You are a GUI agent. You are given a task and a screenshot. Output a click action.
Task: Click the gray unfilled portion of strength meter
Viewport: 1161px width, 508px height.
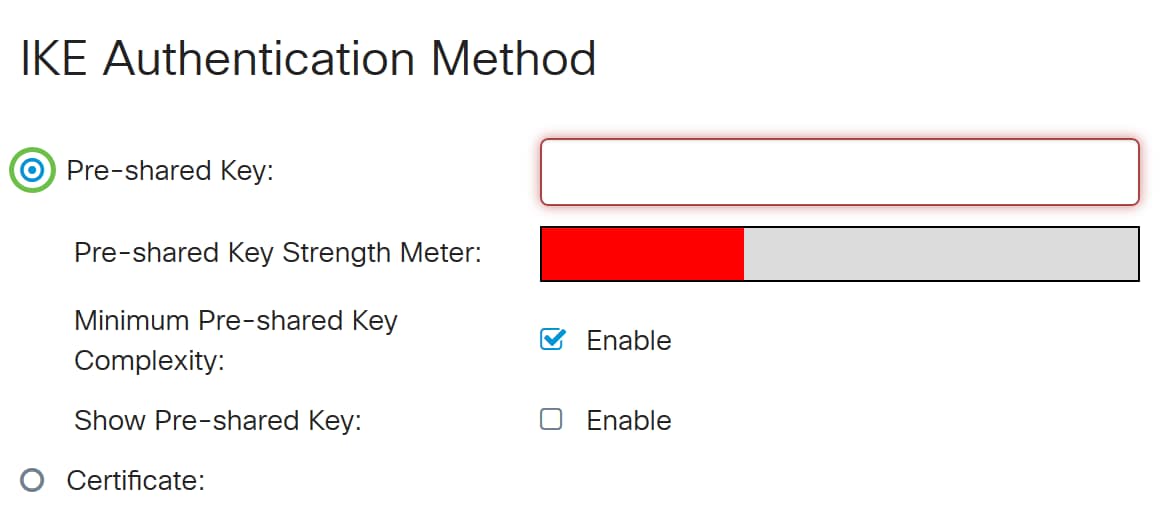pyautogui.click(x=940, y=254)
